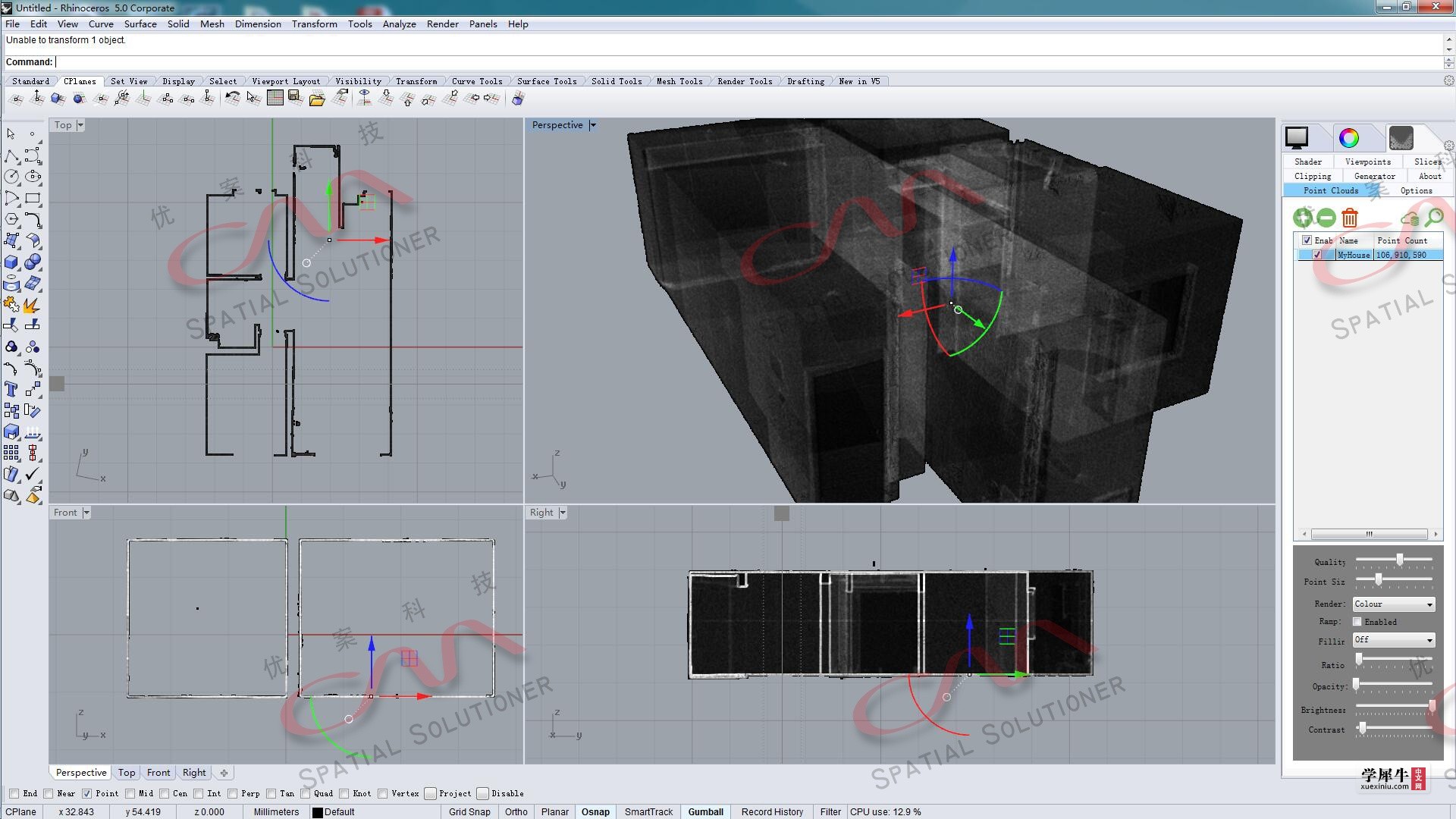Open the Surface menu

pos(140,24)
